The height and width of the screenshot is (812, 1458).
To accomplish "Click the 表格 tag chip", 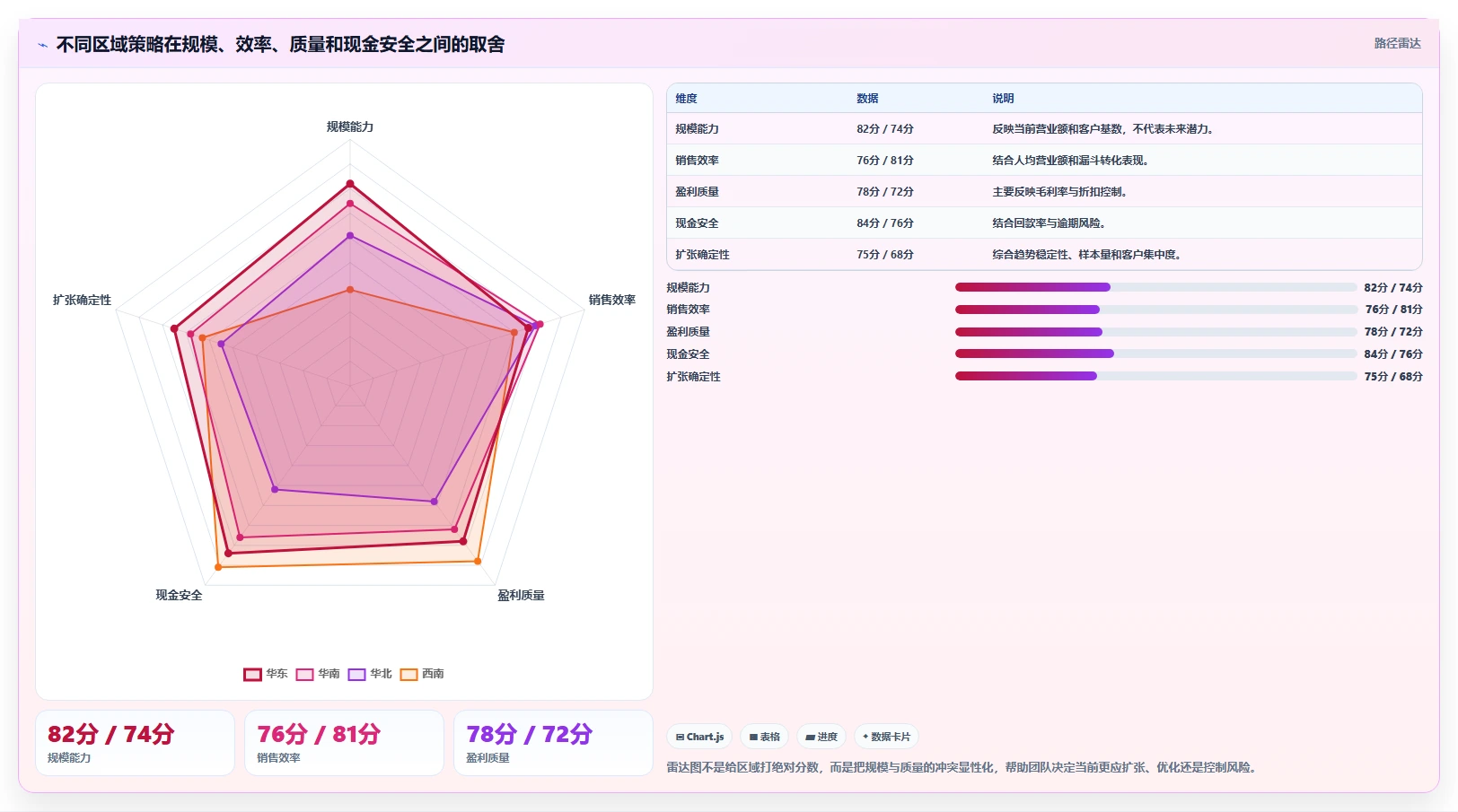I will (x=765, y=737).
